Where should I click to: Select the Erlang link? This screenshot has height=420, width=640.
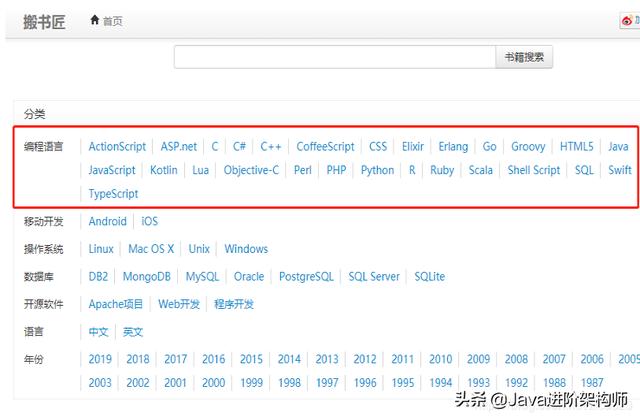(x=453, y=147)
